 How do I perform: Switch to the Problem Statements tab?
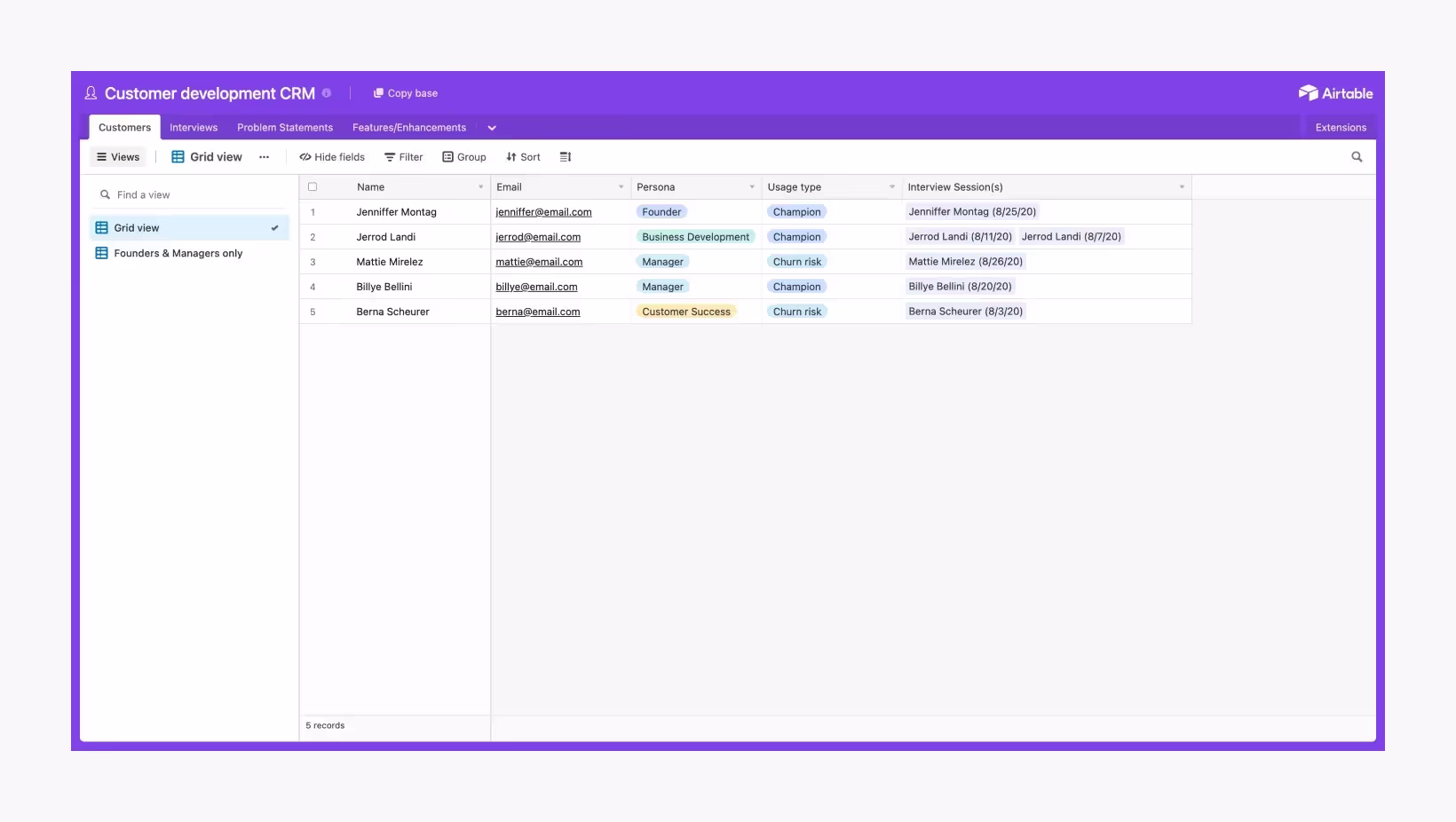(x=285, y=128)
